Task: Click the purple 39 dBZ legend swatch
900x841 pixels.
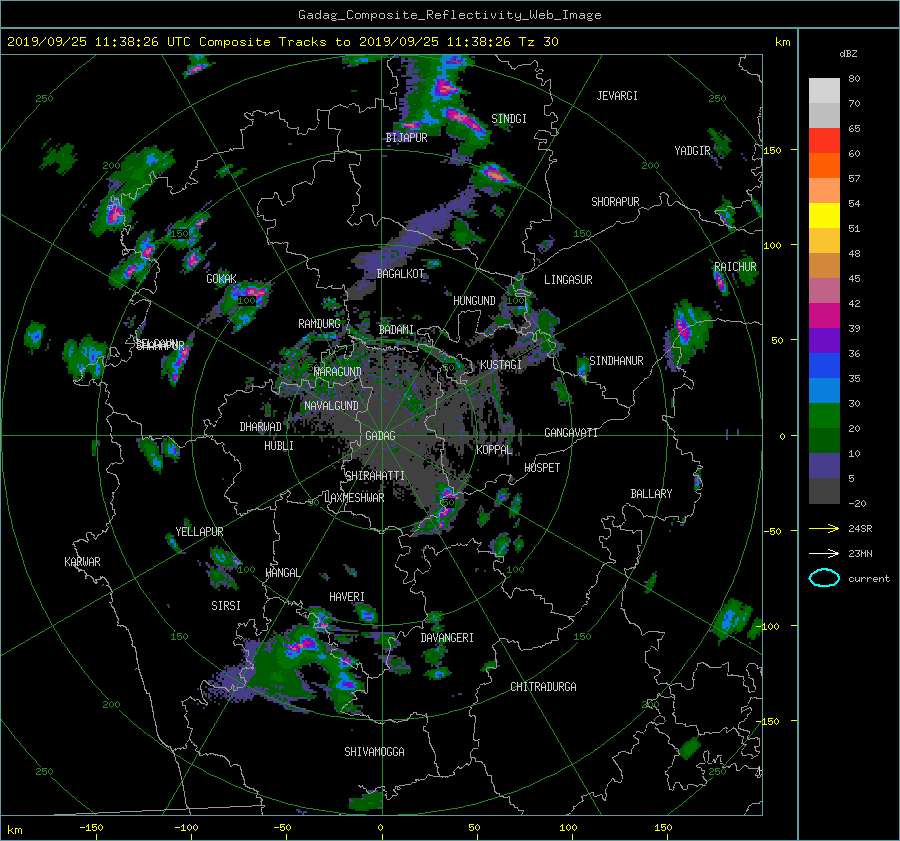Action: point(824,340)
